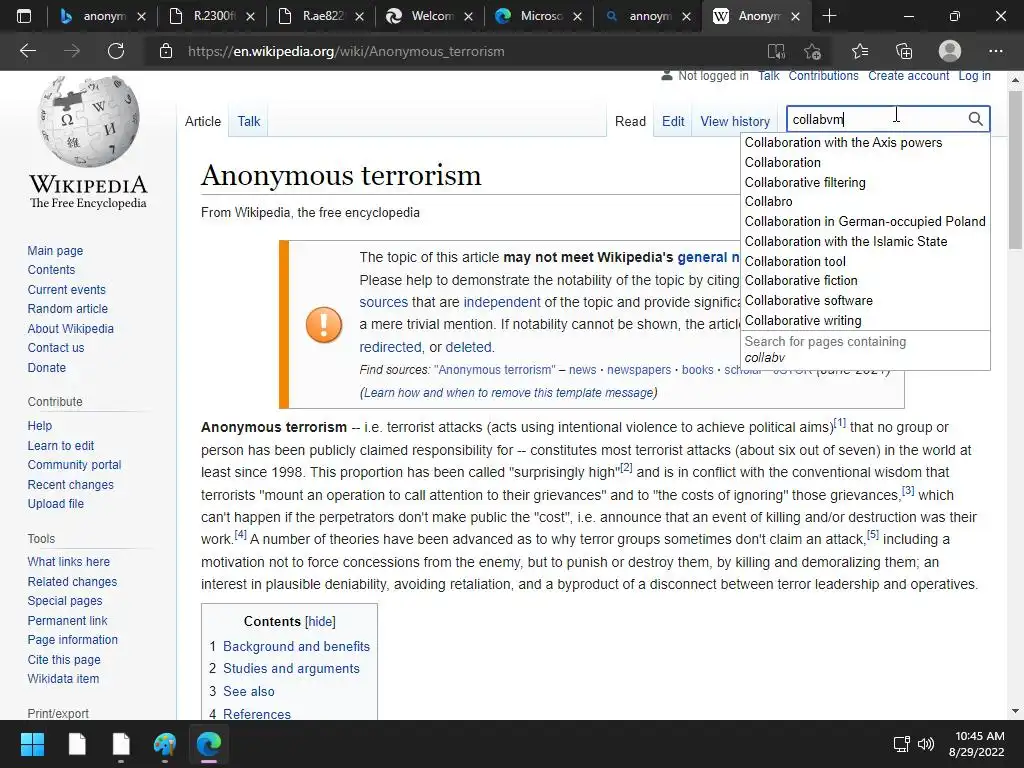Screen dimensions: 1024x768
Task: Open the tab actions menu icon
Action: point(24,16)
